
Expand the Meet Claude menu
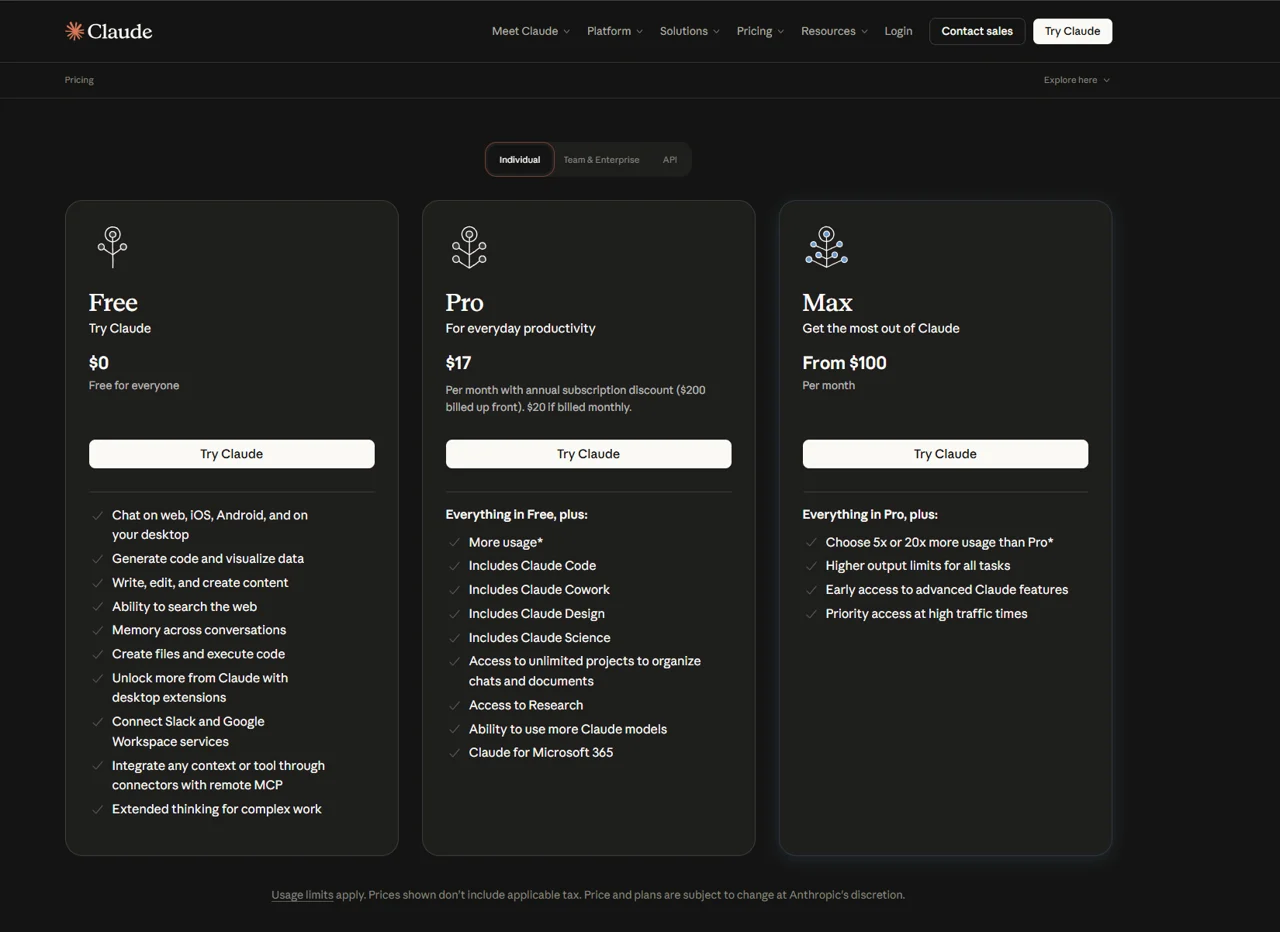pos(531,31)
